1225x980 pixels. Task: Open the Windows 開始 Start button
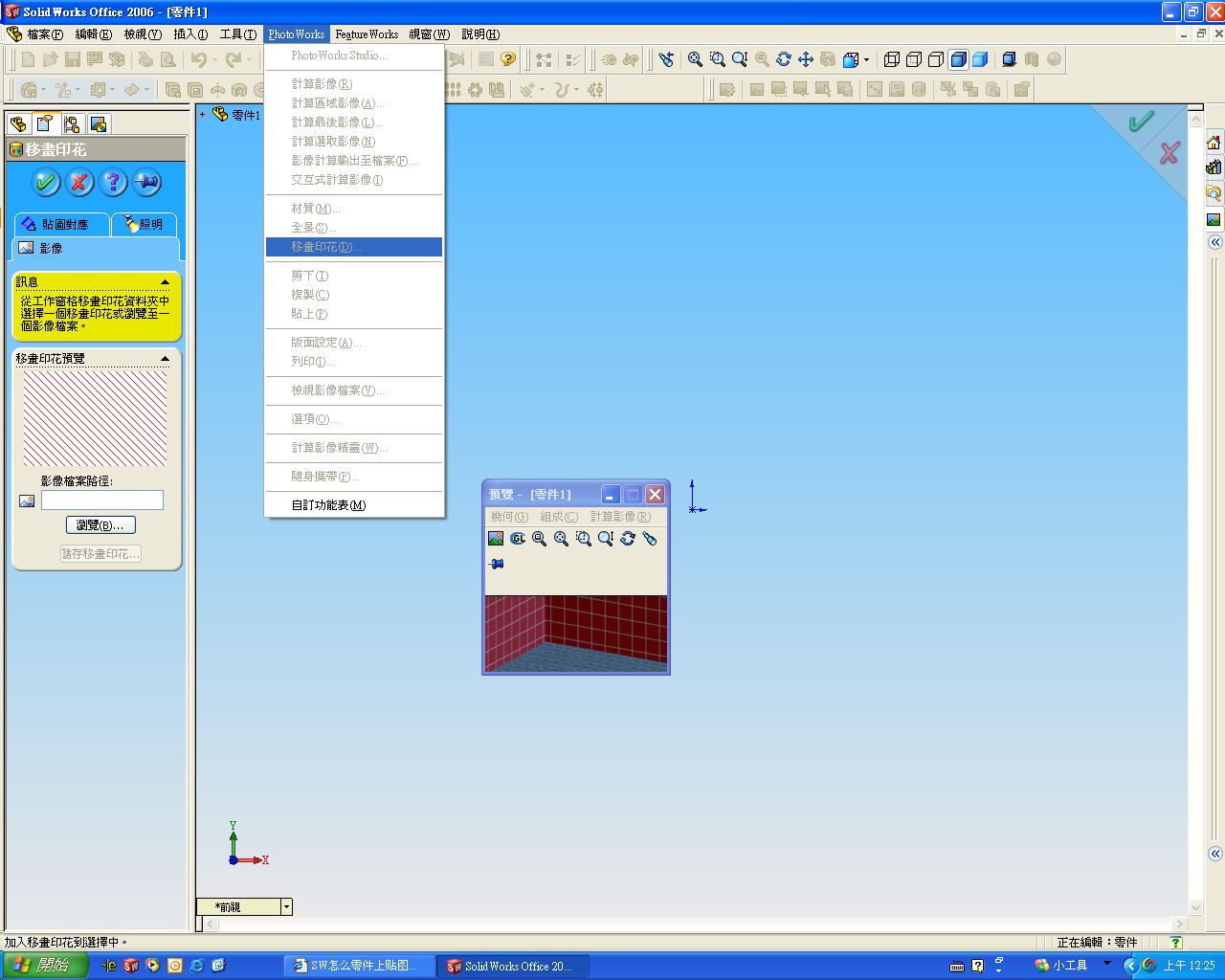click(44, 966)
